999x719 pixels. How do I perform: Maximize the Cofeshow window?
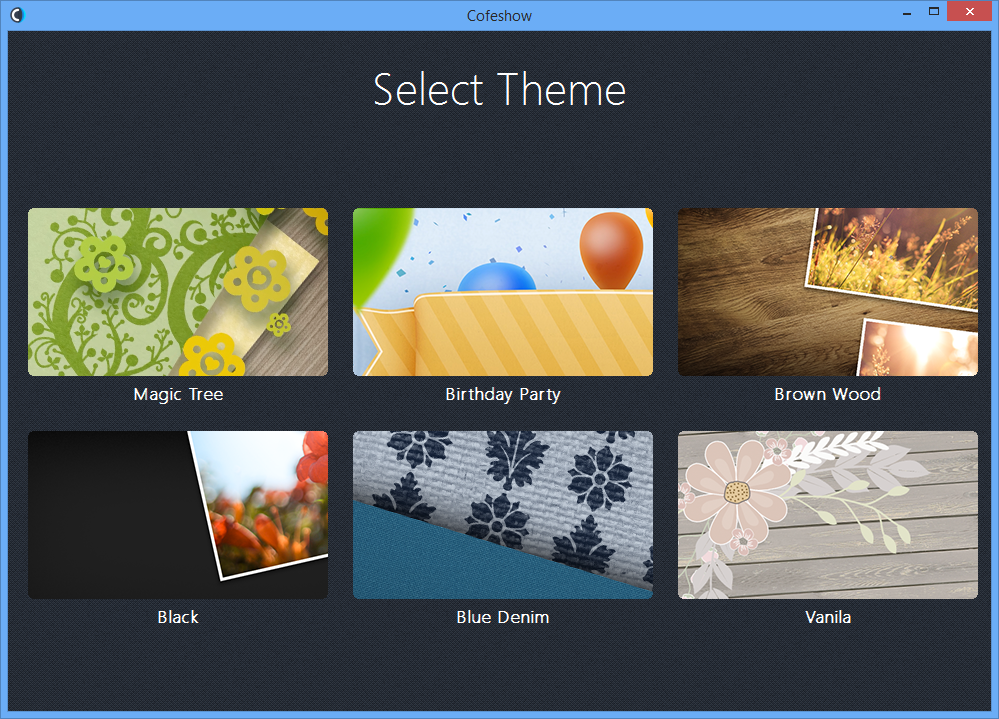click(x=934, y=11)
